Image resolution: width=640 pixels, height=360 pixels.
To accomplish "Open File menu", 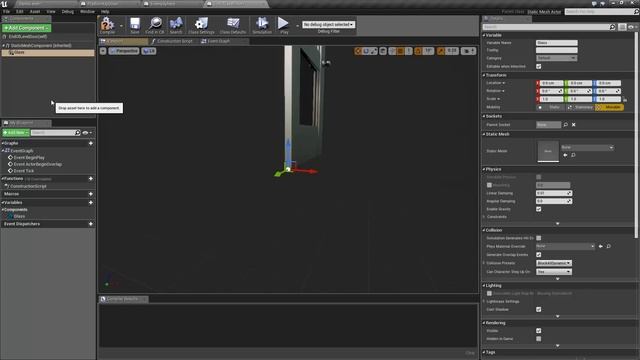I will pos(7,11).
